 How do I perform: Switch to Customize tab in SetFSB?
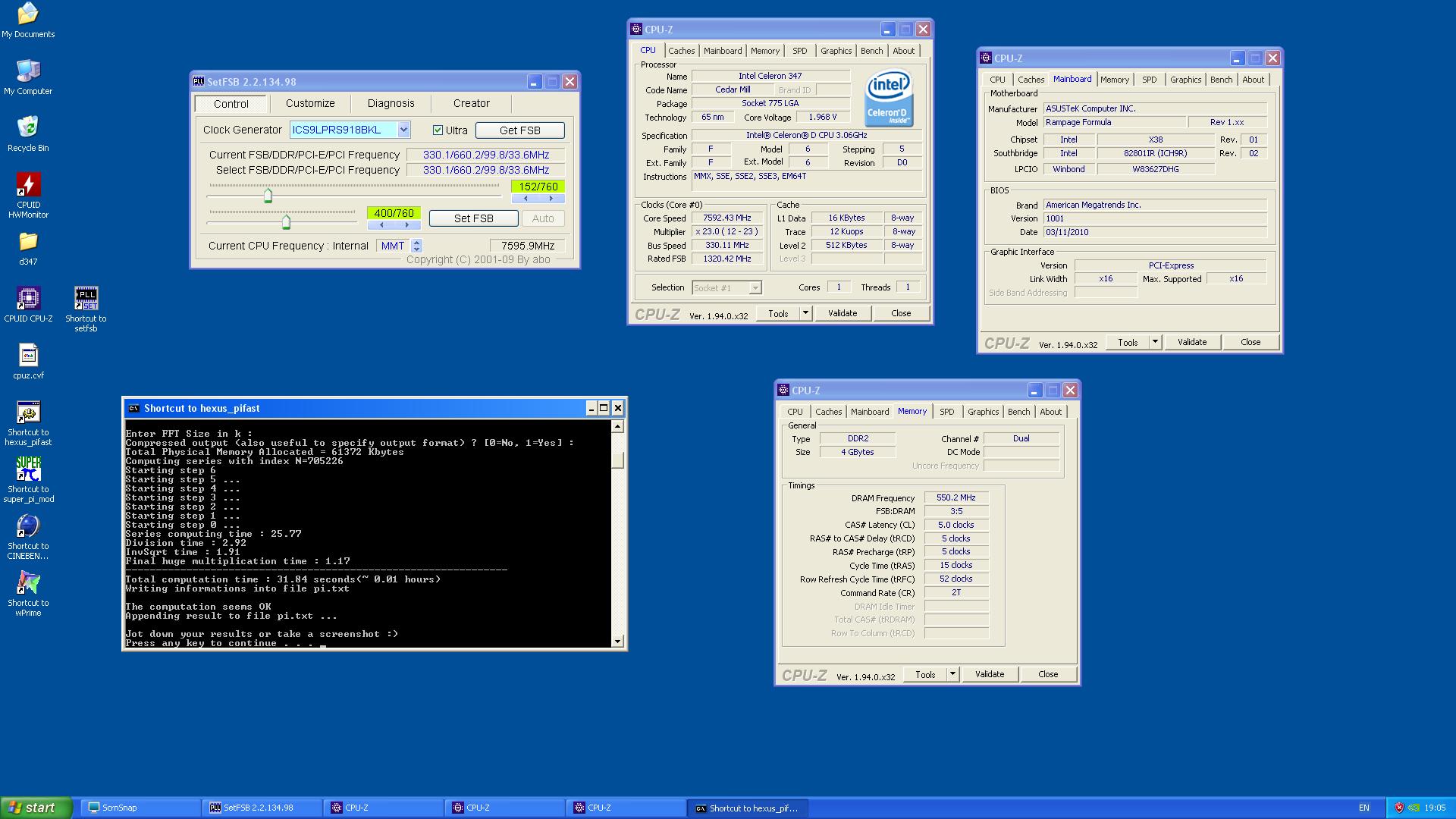(x=310, y=103)
